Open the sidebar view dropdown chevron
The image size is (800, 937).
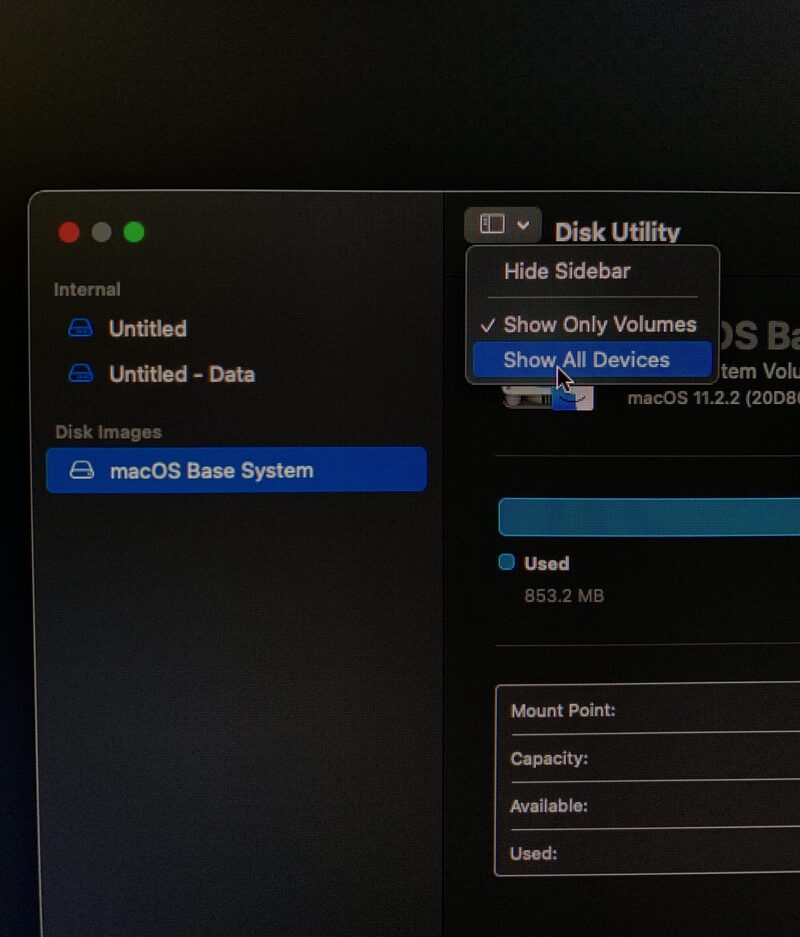pyautogui.click(x=523, y=225)
